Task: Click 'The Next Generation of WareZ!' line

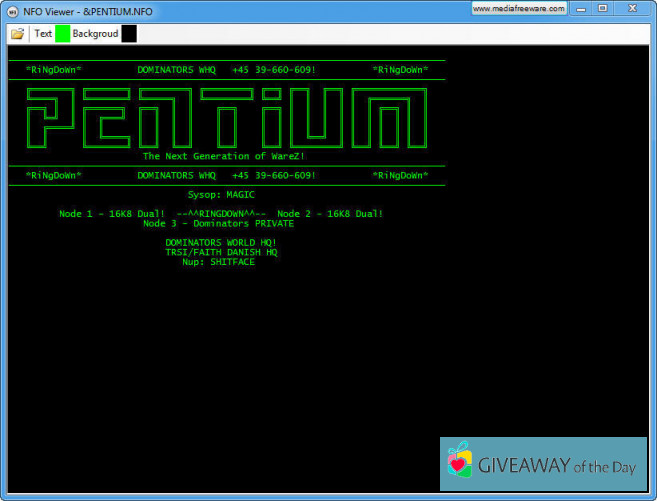Action: click(224, 156)
